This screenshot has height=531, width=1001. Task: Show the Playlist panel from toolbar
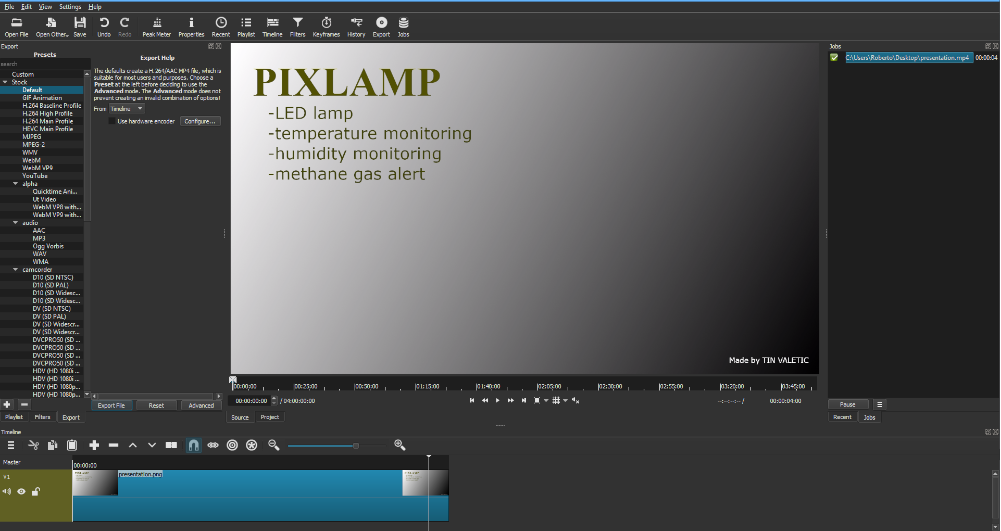246,27
